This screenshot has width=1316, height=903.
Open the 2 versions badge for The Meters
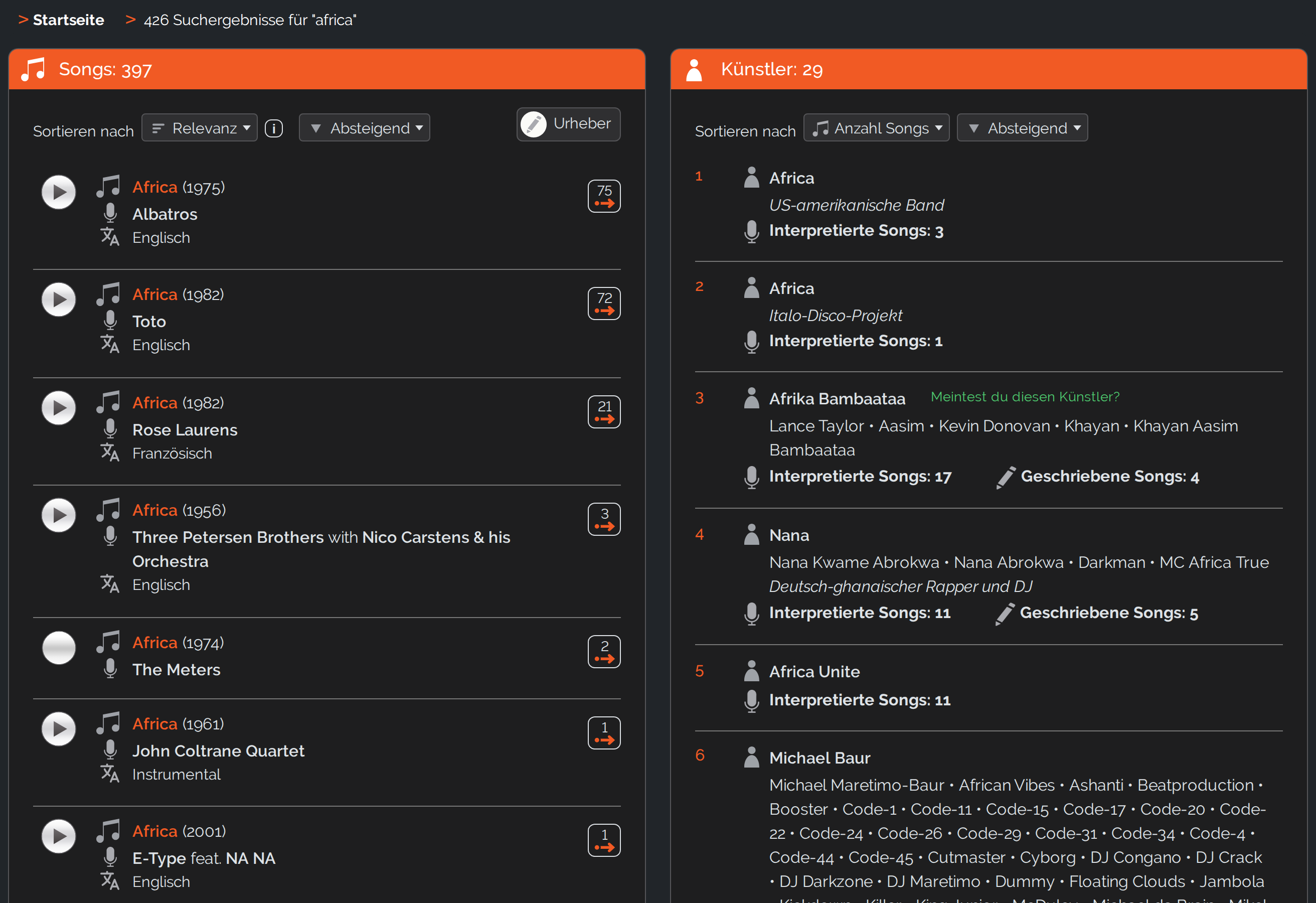[604, 652]
